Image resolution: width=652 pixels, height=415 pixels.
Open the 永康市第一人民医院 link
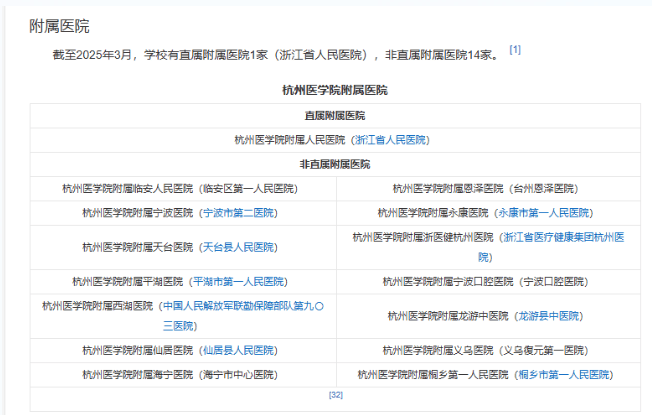pyautogui.click(x=544, y=213)
